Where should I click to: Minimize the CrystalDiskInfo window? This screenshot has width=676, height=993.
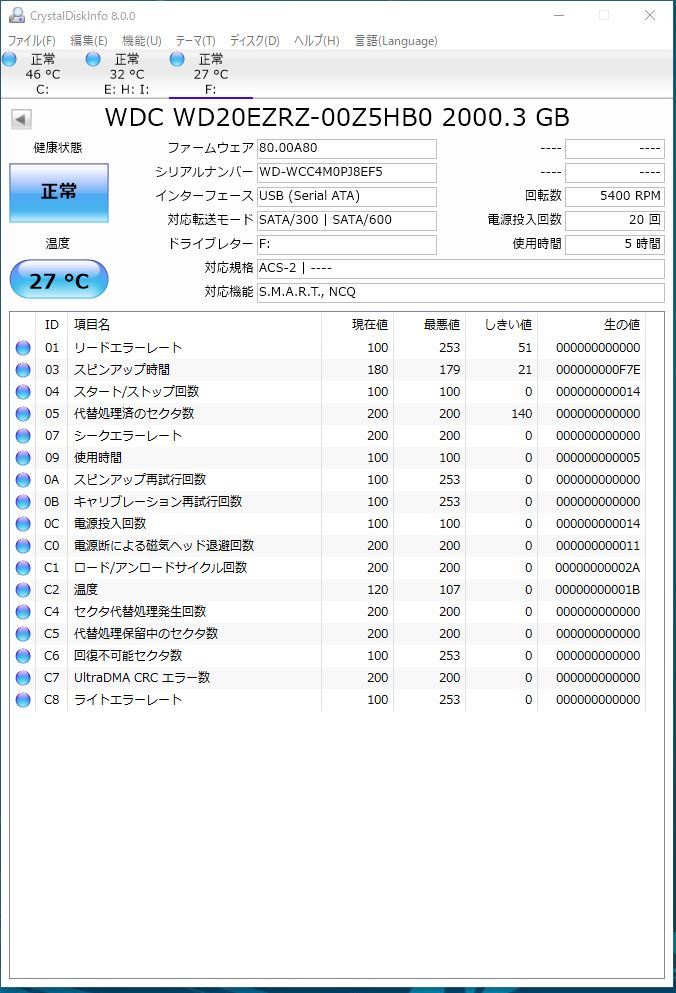[559, 15]
